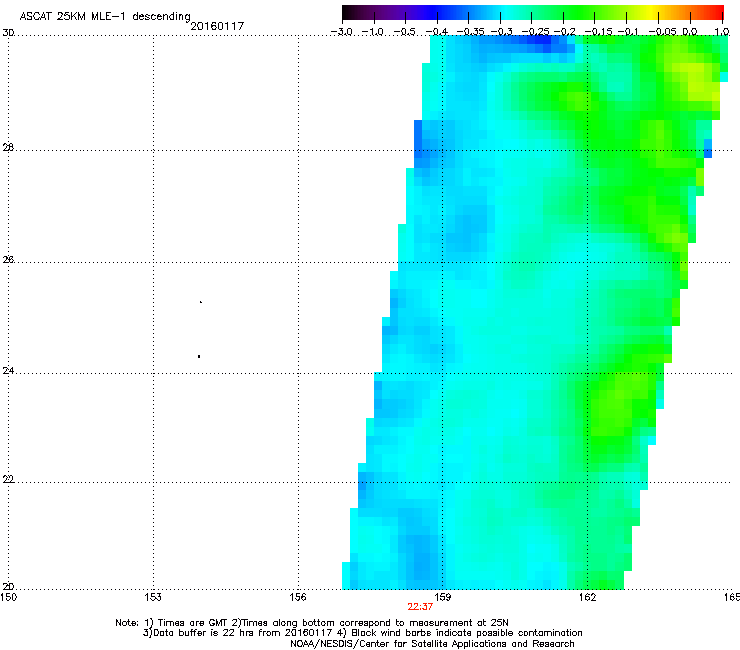Screen dimensions: 740x650
Task: Click the note line 'Times are GMT'
Action: pyautogui.click(x=193, y=623)
